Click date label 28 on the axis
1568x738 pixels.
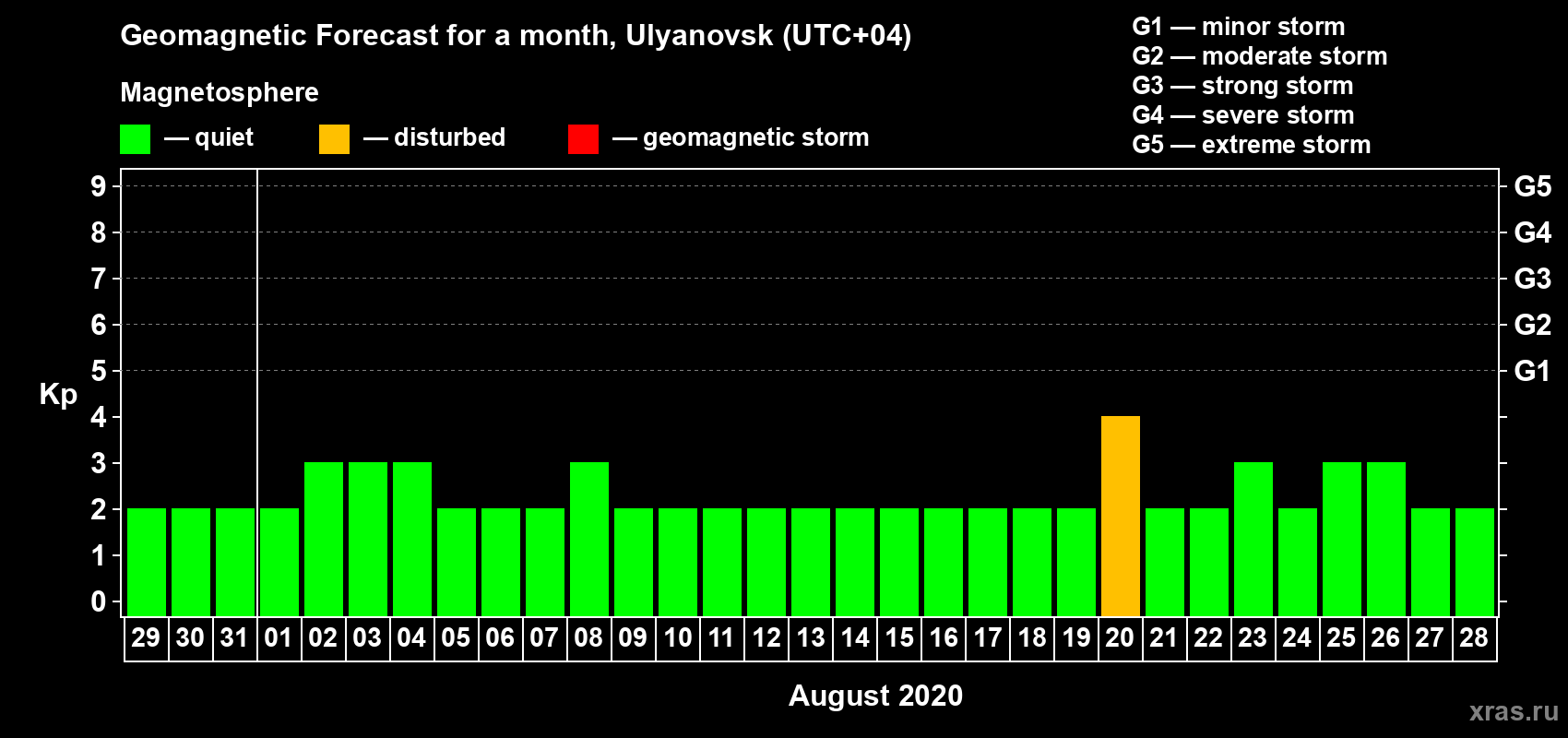click(1474, 638)
